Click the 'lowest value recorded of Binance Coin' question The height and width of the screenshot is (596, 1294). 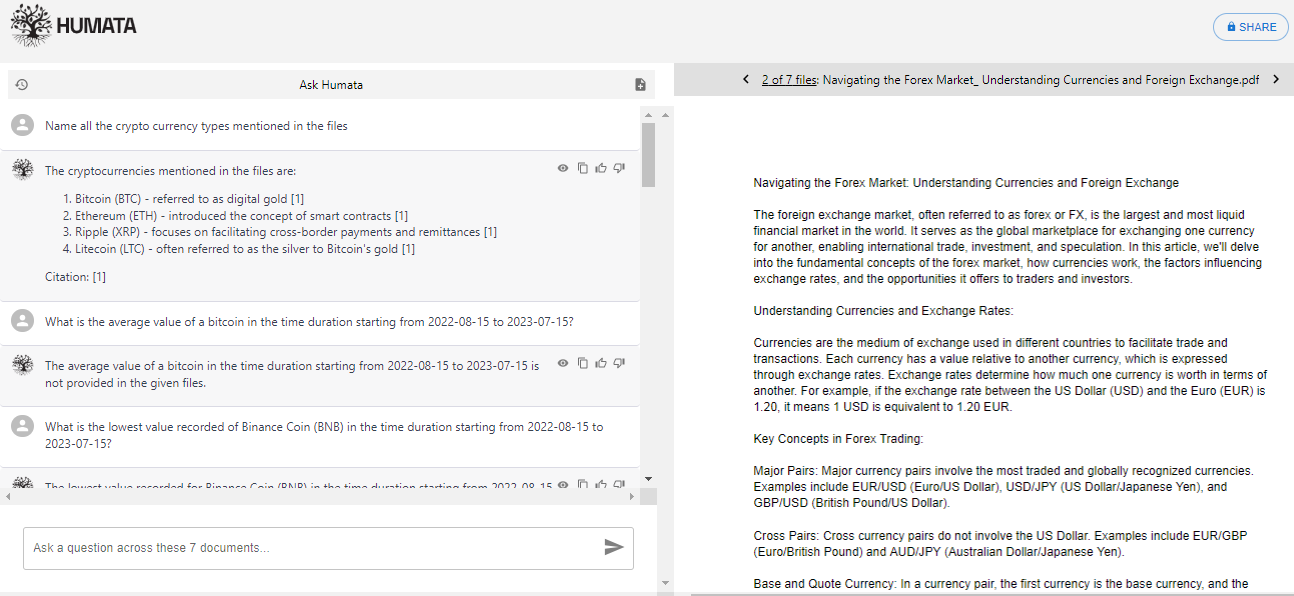[x=324, y=435]
